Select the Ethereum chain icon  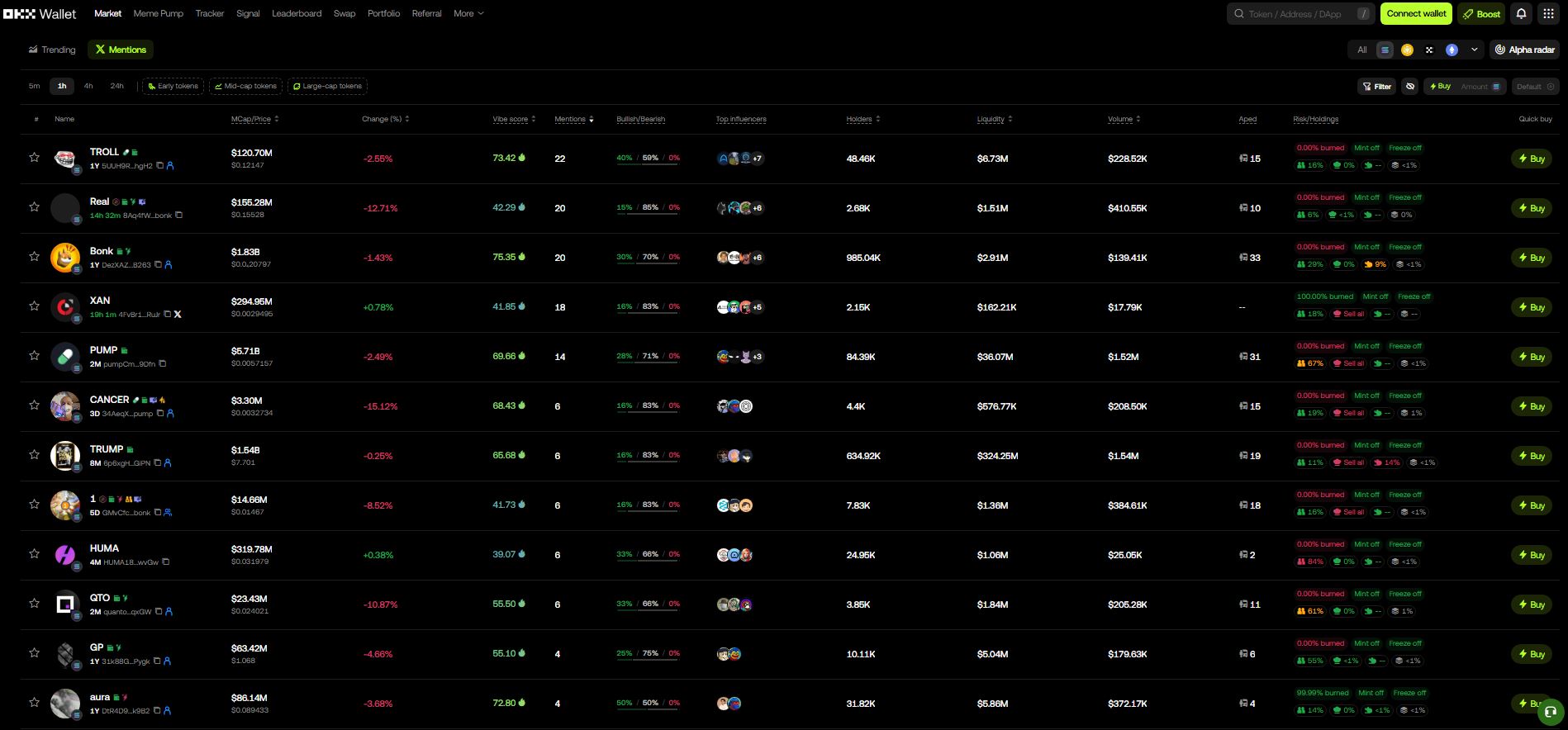pyautogui.click(x=1452, y=50)
